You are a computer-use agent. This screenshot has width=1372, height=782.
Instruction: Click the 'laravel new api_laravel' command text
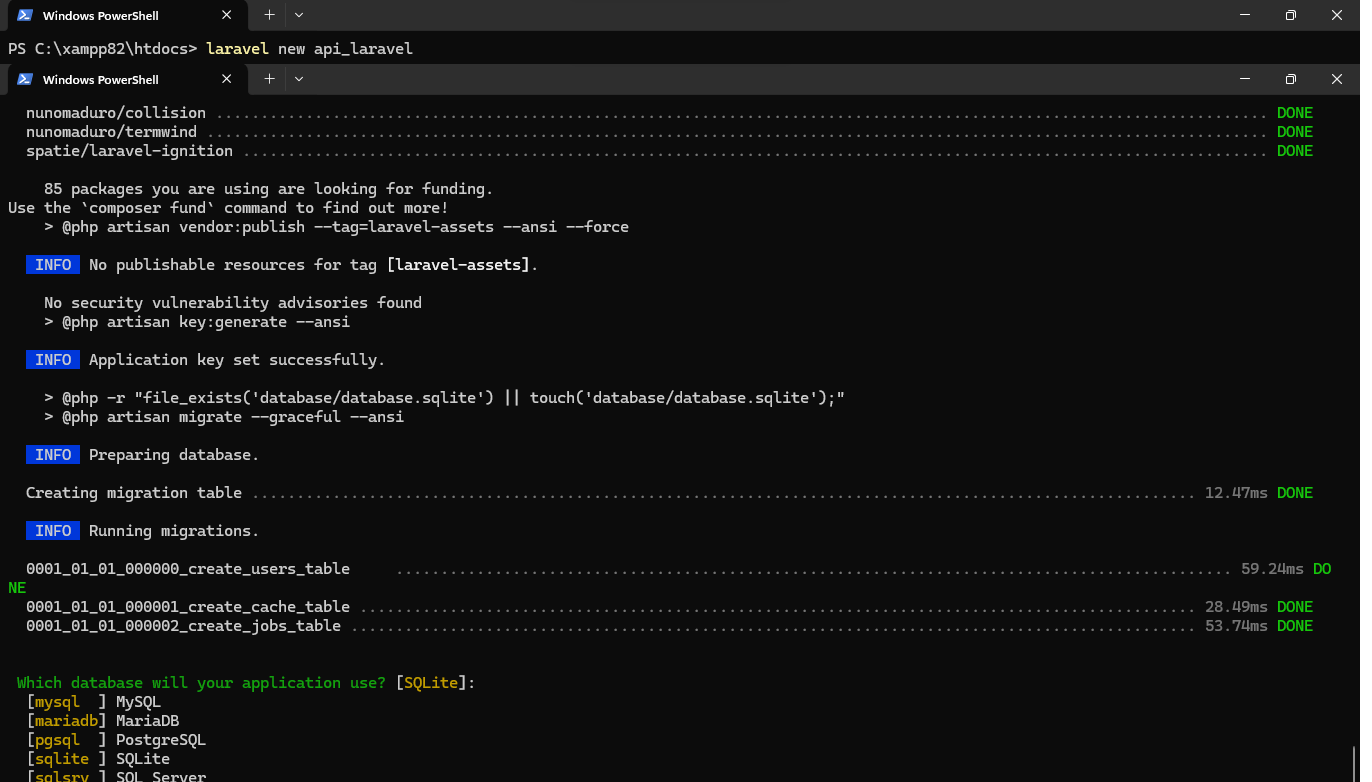(309, 48)
